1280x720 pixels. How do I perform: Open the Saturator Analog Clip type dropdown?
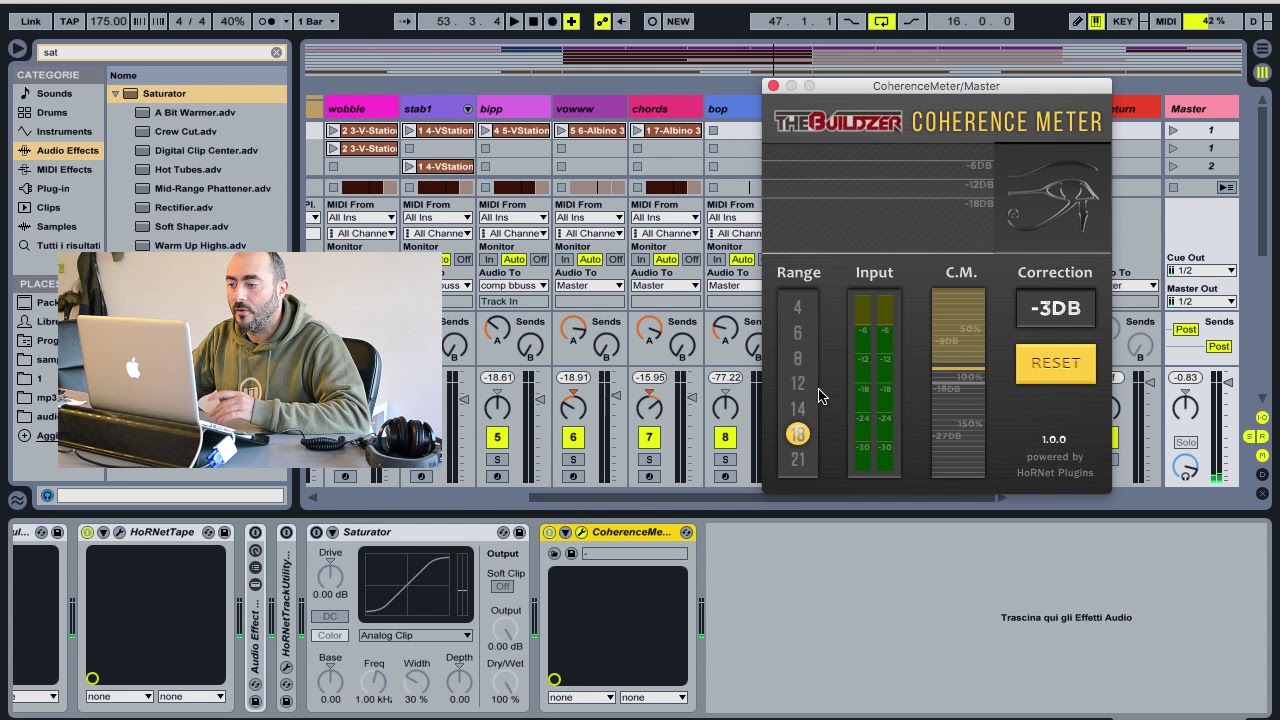click(x=416, y=635)
